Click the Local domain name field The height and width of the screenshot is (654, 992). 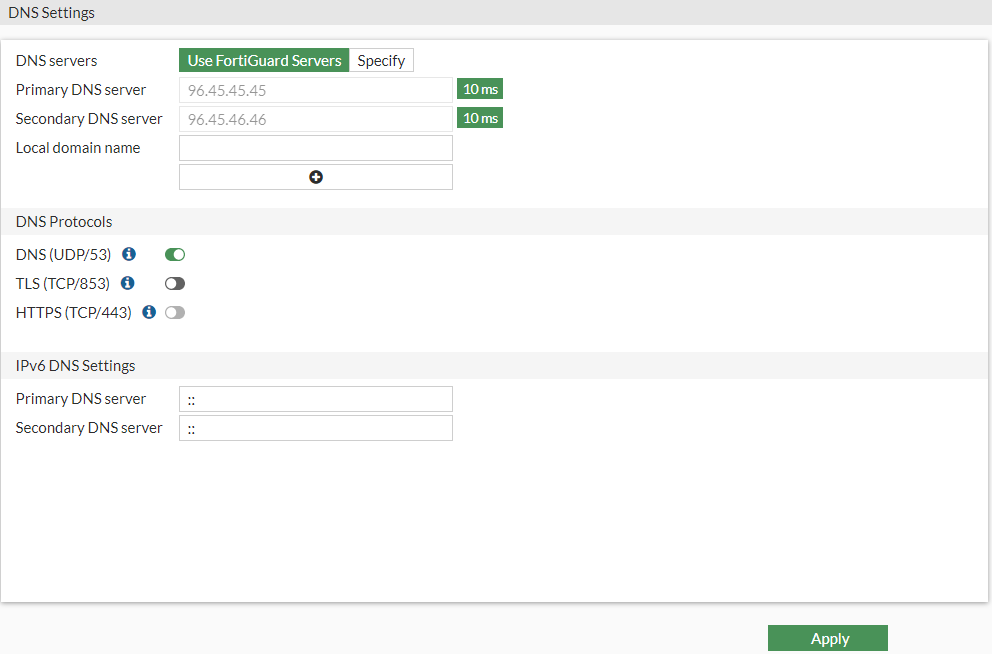[316, 148]
